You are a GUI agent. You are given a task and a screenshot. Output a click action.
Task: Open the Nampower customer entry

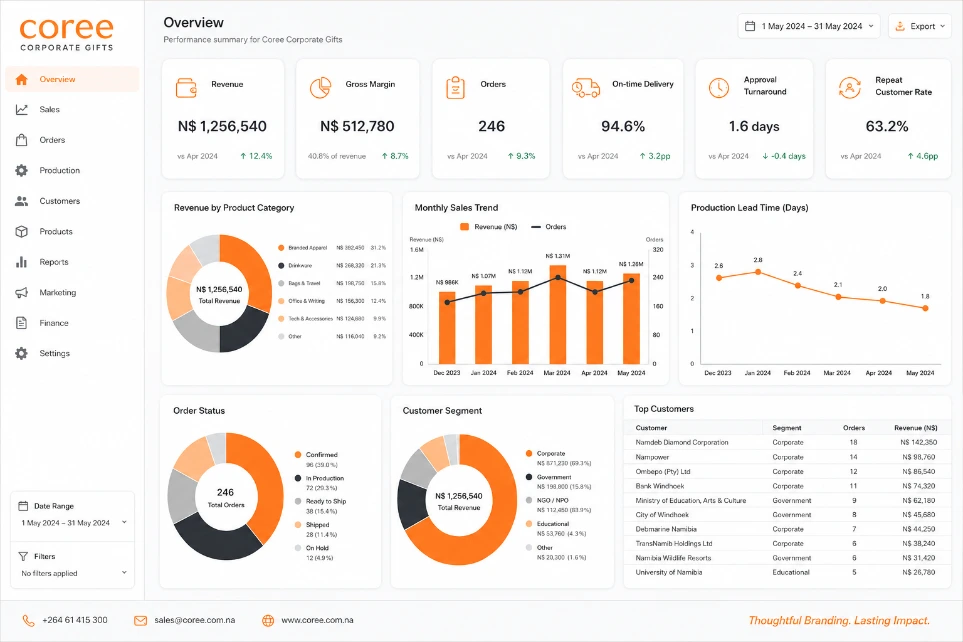pyautogui.click(x=787, y=457)
